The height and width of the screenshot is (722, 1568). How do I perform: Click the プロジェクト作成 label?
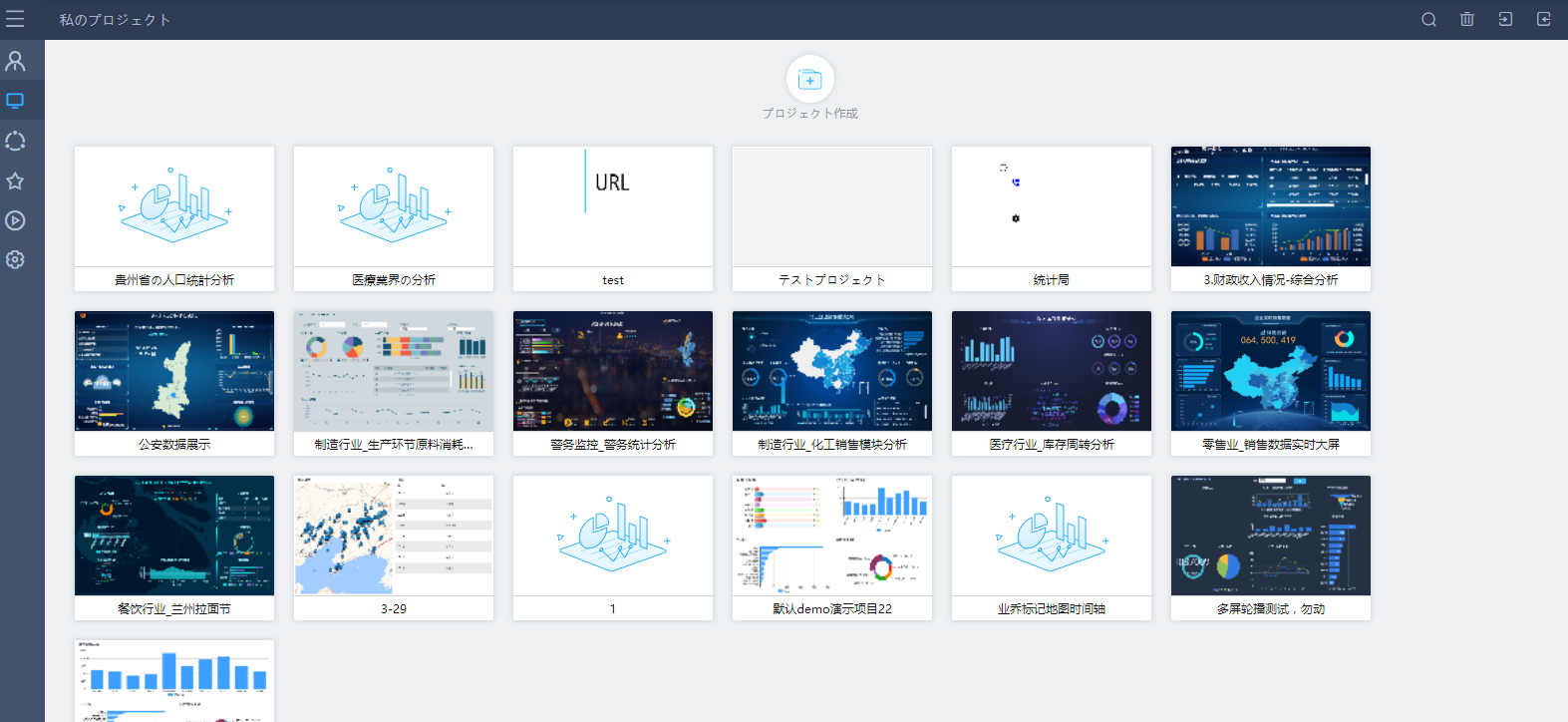(x=810, y=114)
